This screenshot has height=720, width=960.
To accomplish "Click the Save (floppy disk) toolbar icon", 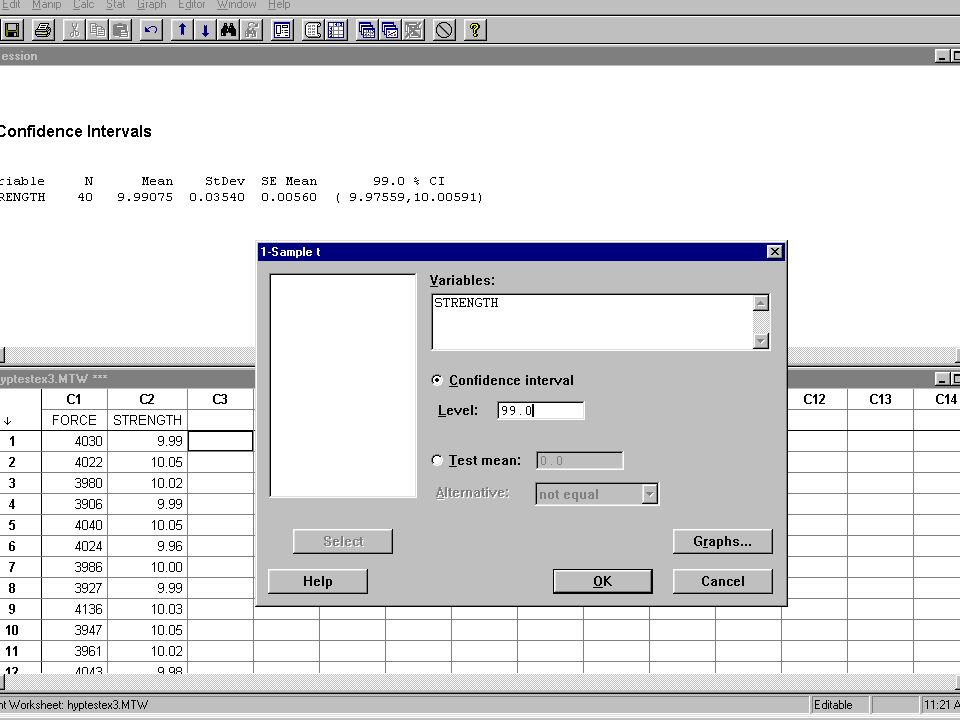I will pyautogui.click(x=11, y=30).
